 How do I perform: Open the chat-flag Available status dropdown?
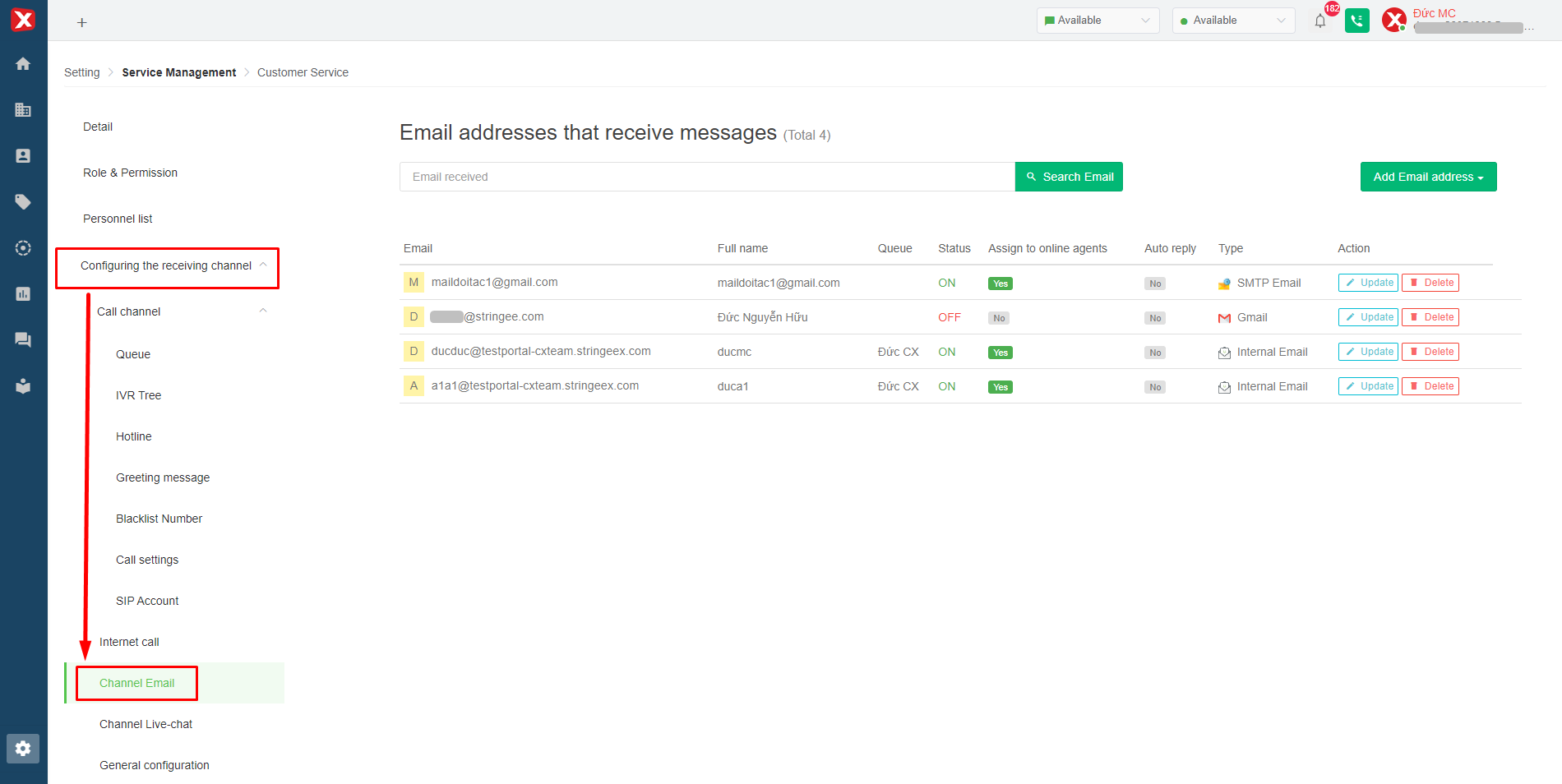pyautogui.click(x=1098, y=21)
